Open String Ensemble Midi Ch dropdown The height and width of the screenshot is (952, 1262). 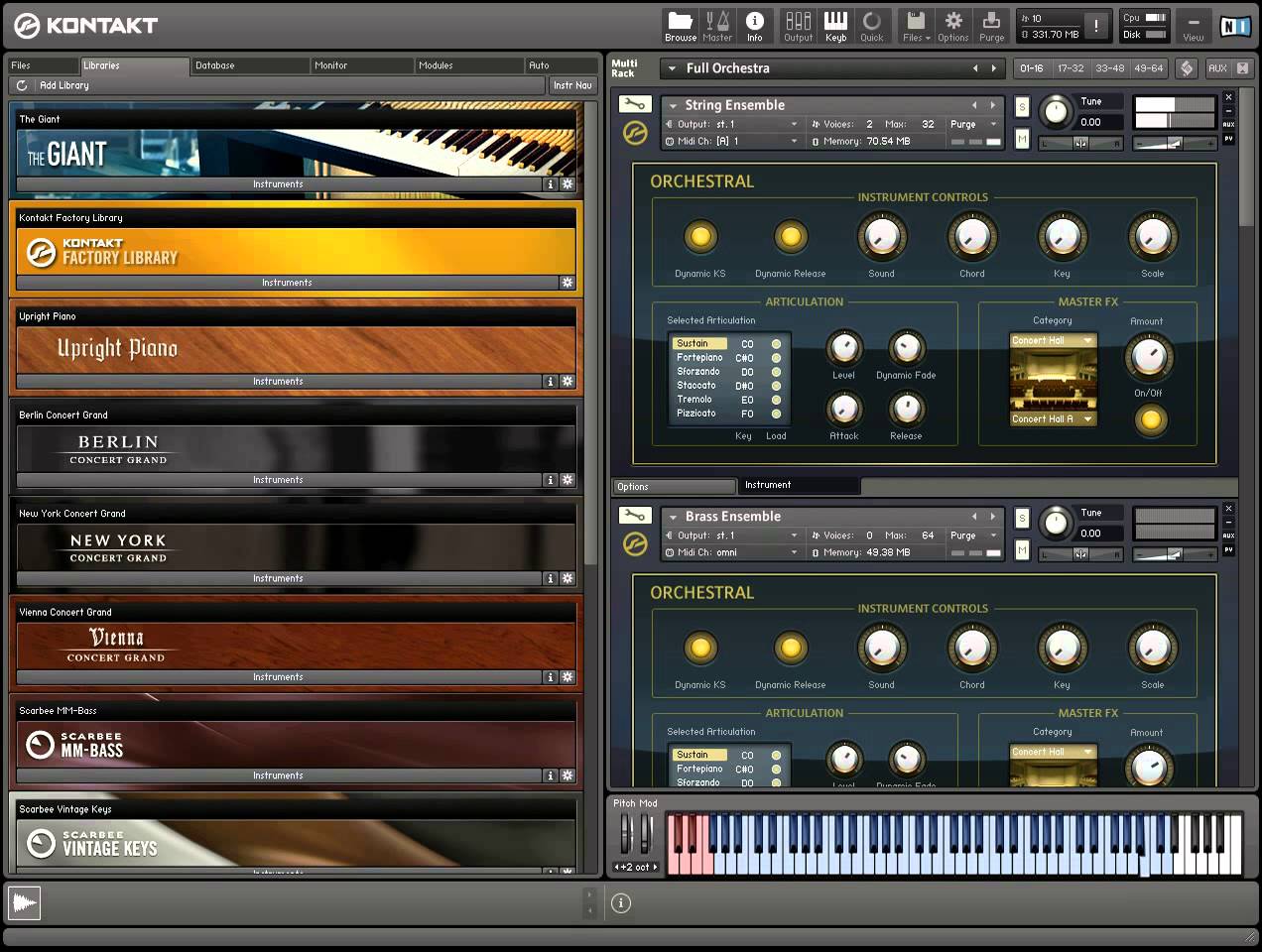coord(733,141)
